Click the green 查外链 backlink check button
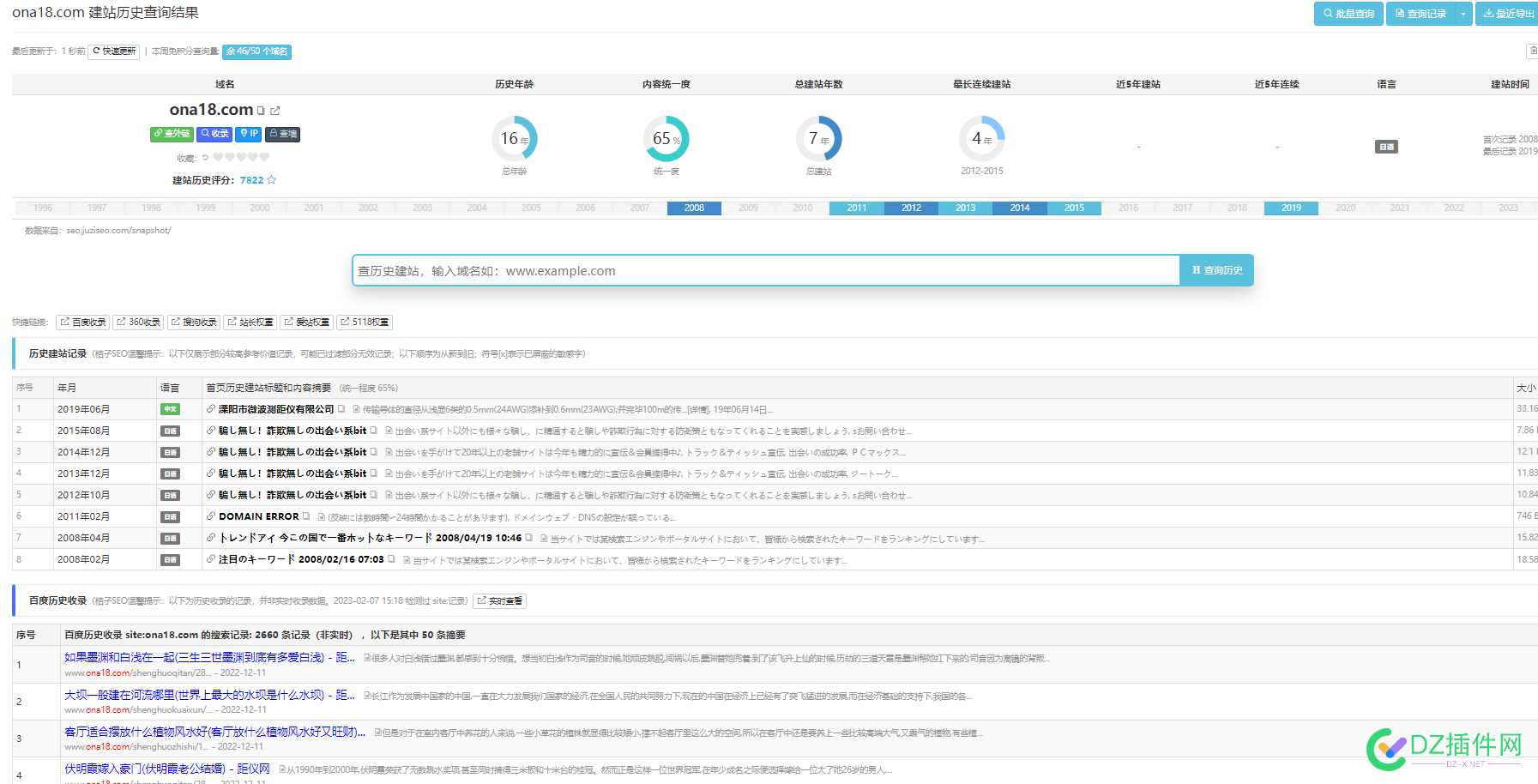Viewport: 1538px width, 784px height. [172, 134]
